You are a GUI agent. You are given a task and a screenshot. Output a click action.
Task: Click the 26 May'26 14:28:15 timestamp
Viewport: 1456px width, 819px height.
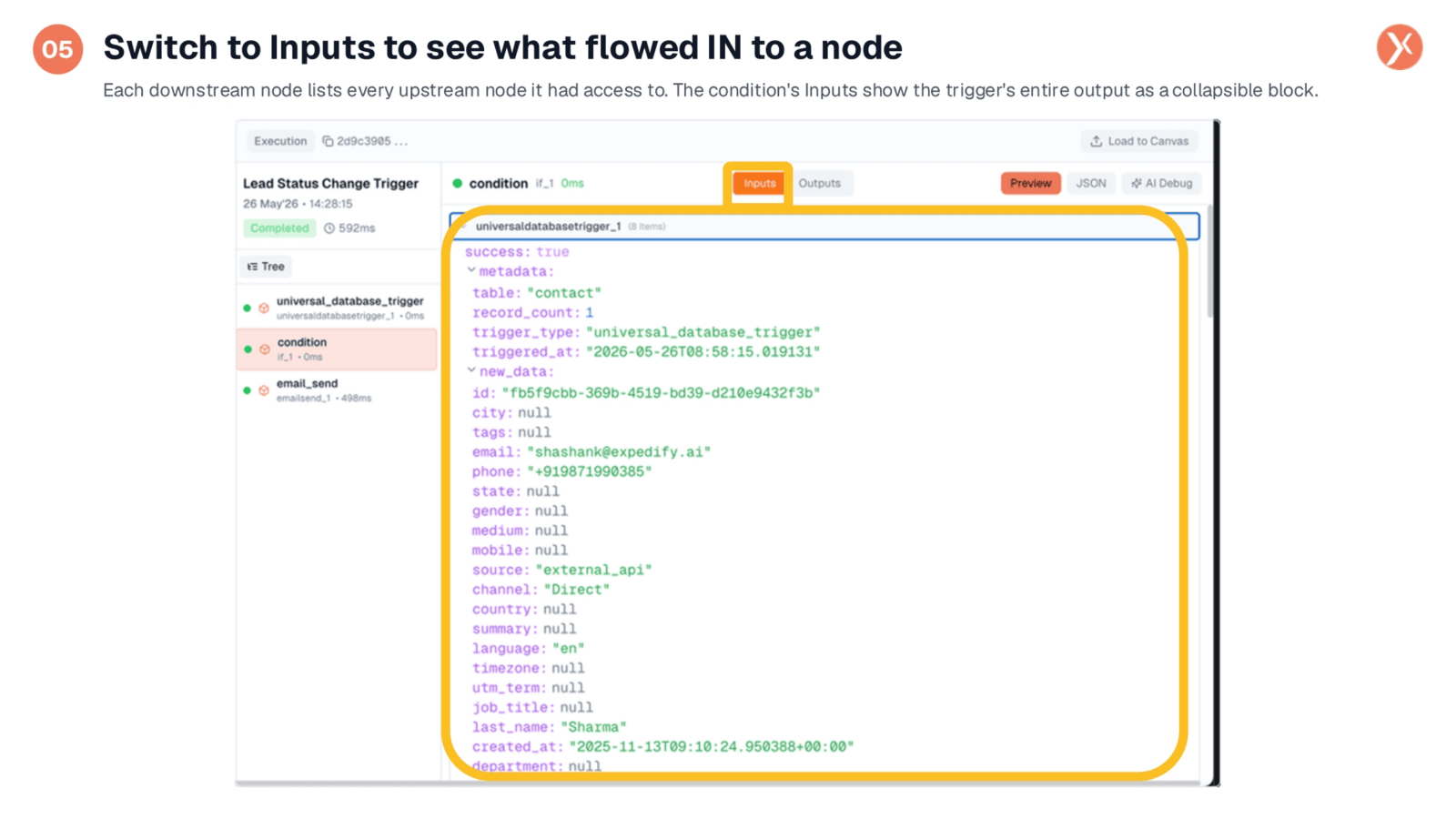click(x=298, y=204)
